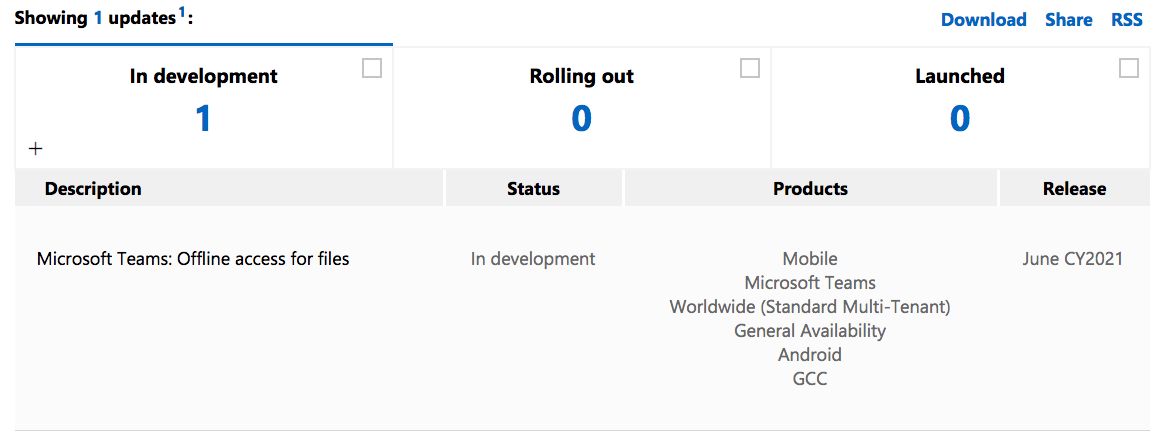Screen dimensions: 1165x444
Task: Click the 0 count under Rolling out
Action: point(582,119)
